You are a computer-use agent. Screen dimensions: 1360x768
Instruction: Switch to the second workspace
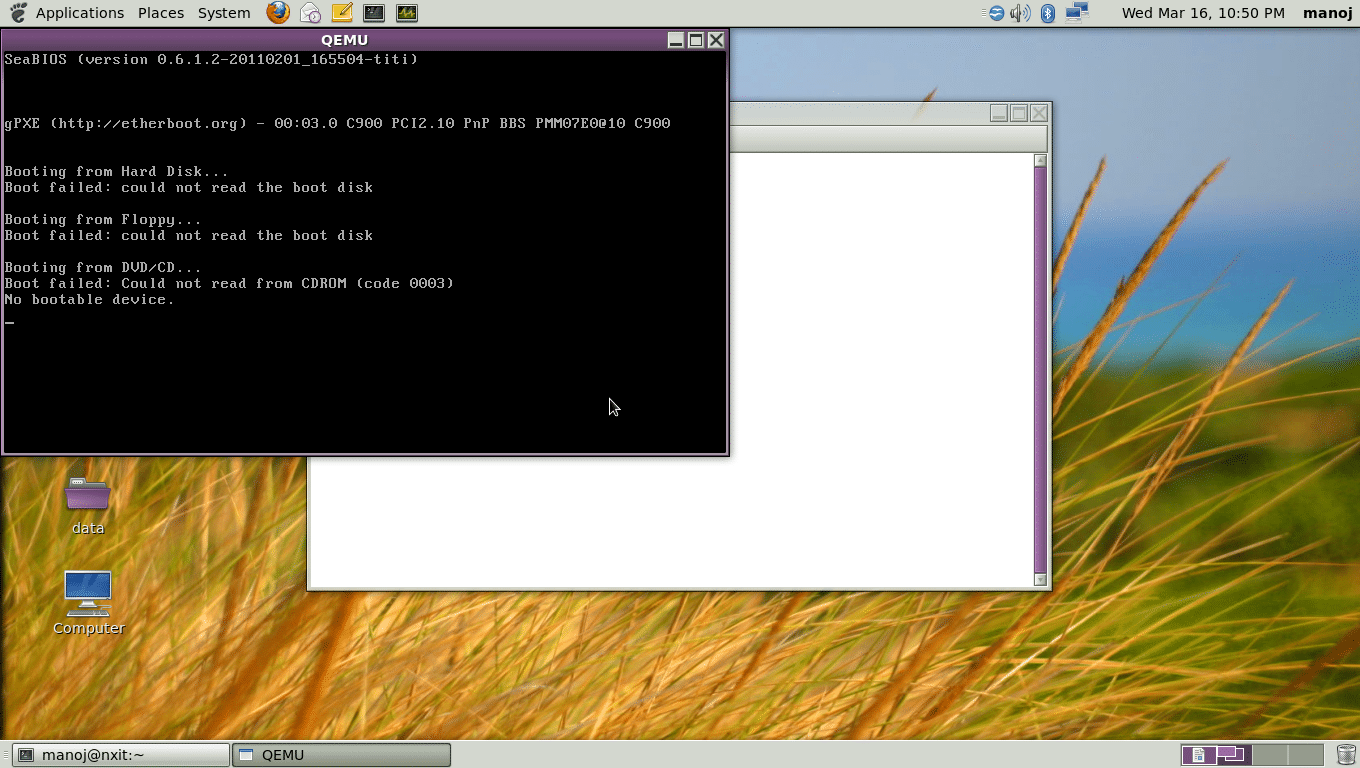point(1233,755)
